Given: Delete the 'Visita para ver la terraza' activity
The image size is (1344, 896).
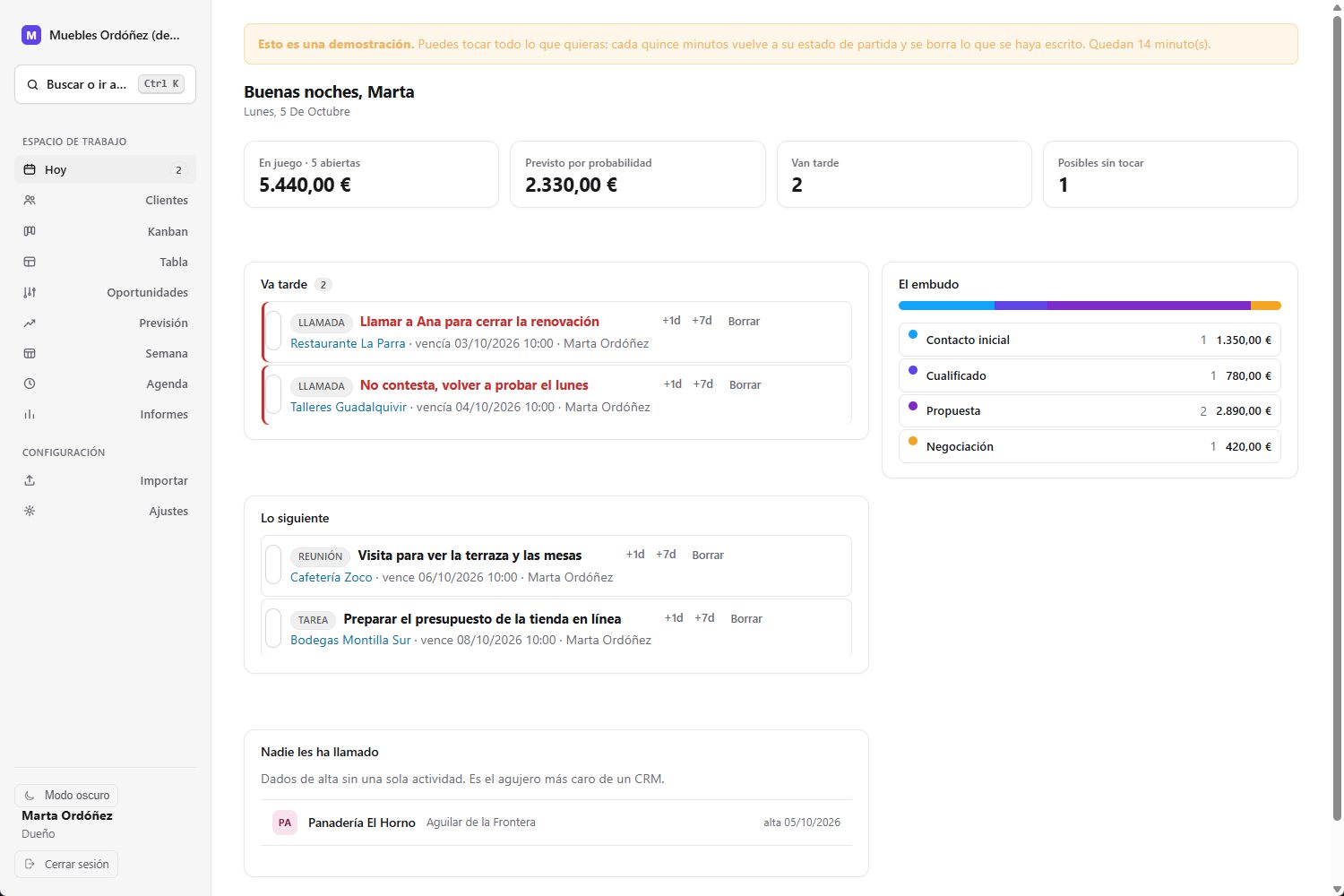Looking at the screenshot, I should click(x=708, y=555).
